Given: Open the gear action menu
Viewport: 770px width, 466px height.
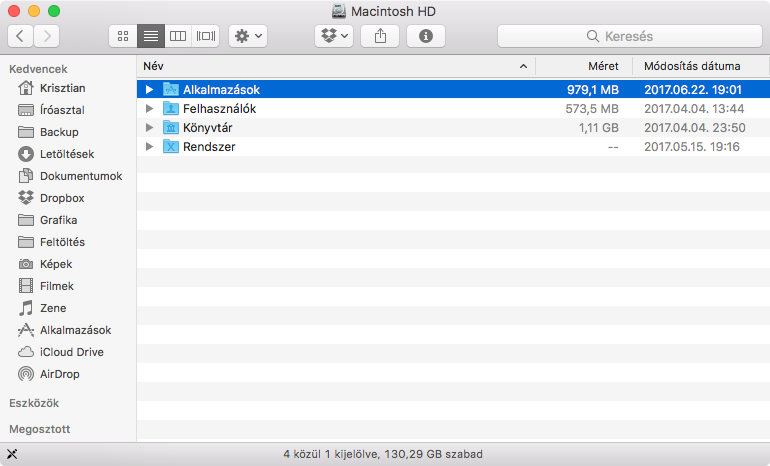Looking at the screenshot, I should click(x=248, y=36).
